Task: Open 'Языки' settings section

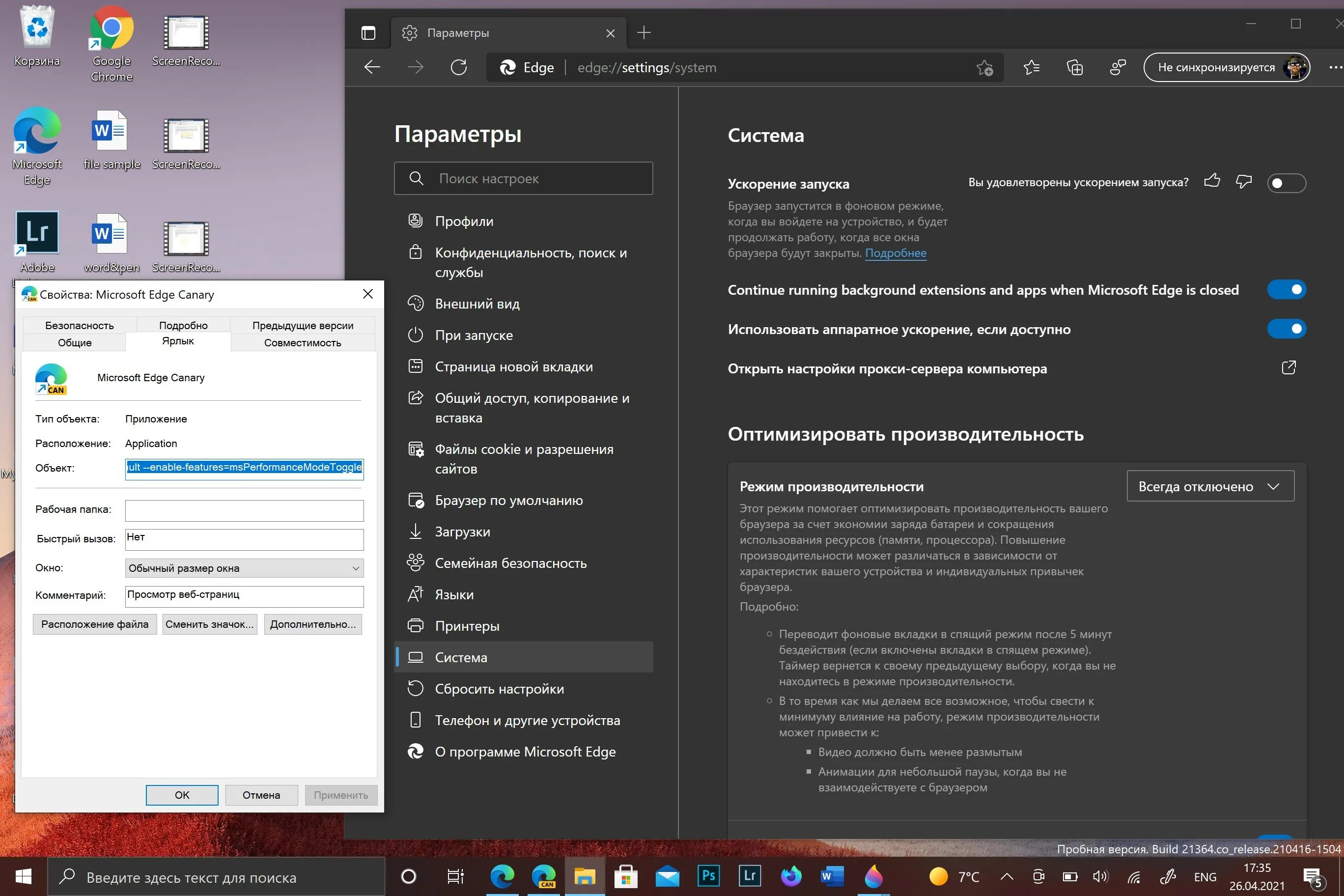Action: 524,594
